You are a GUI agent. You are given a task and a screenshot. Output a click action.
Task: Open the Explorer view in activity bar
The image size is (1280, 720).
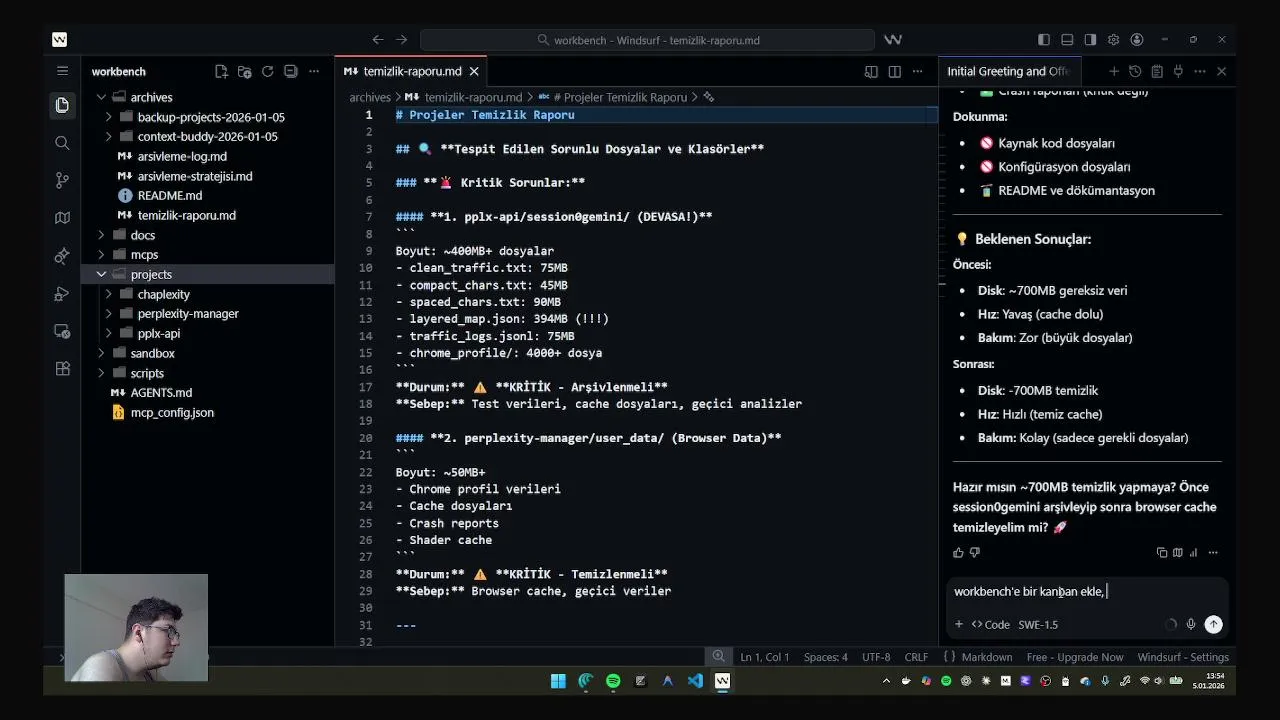coord(62,105)
